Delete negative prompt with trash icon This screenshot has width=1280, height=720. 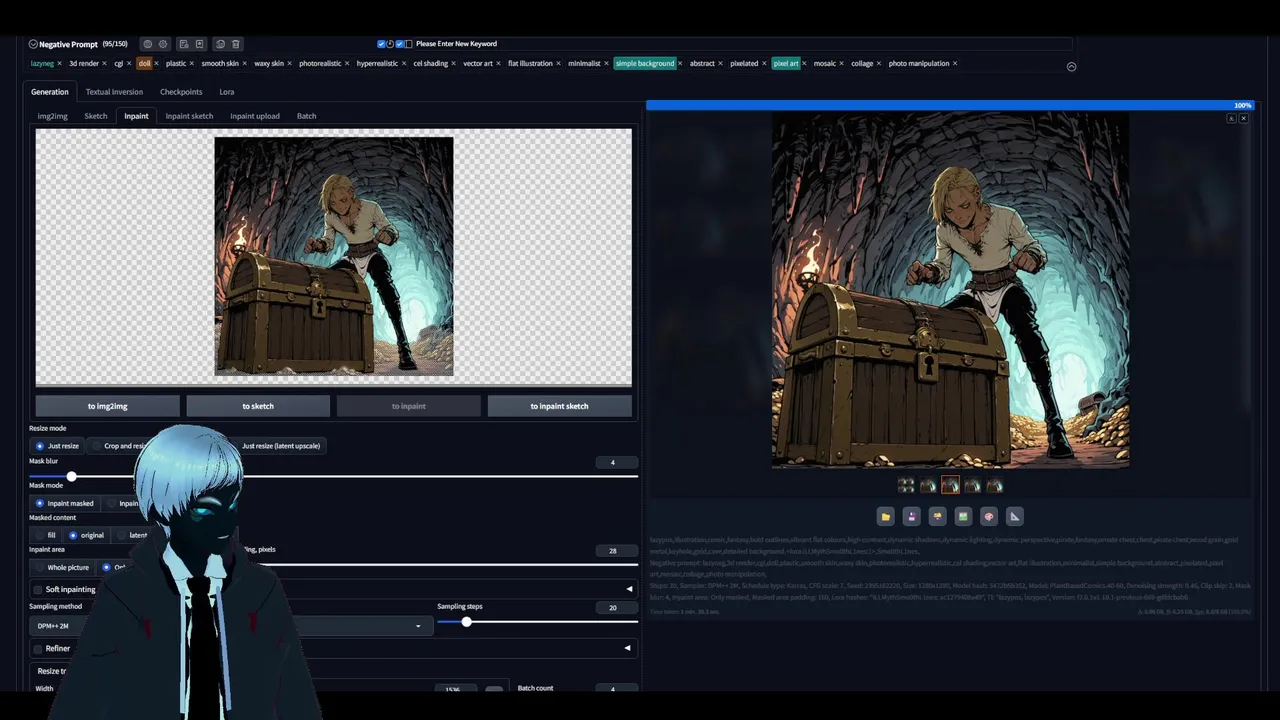click(x=236, y=44)
